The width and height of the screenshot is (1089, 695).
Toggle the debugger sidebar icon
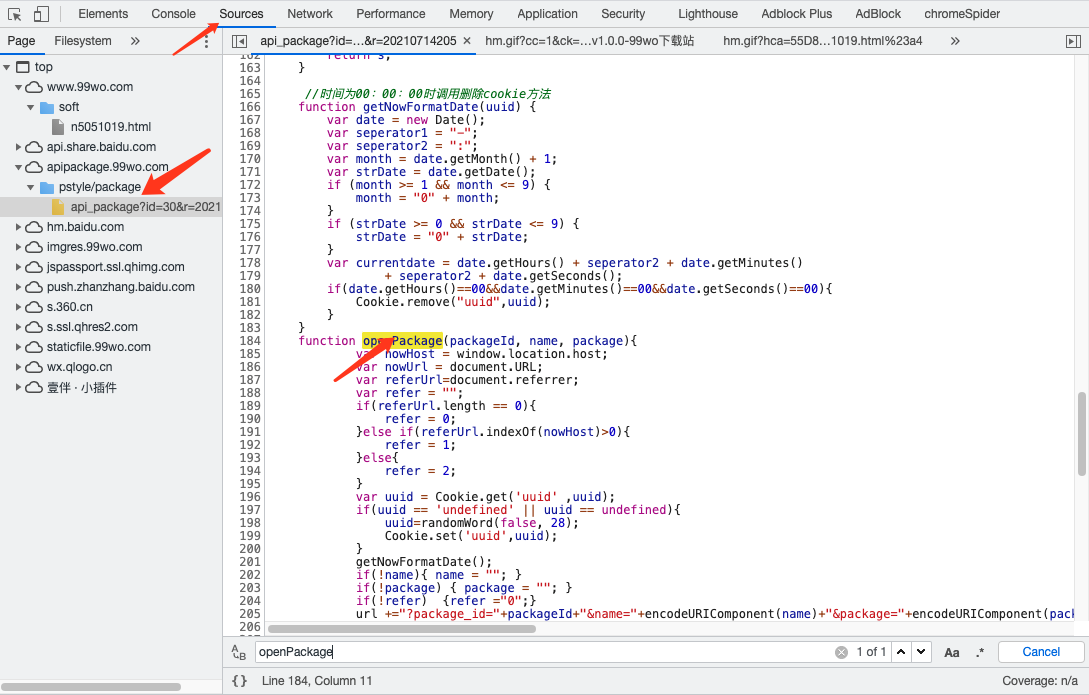coord(1073,41)
